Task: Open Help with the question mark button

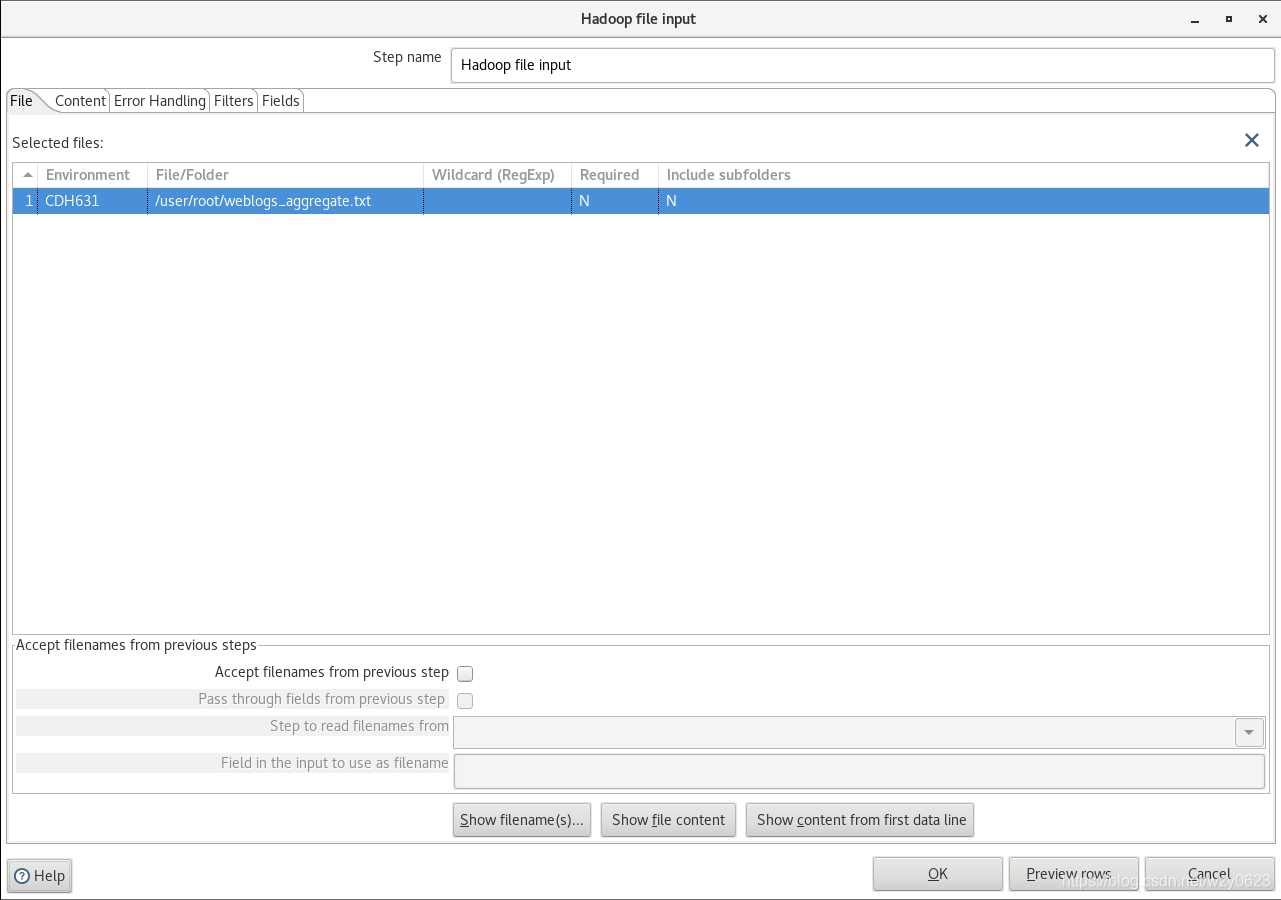Action: tap(40, 876)
